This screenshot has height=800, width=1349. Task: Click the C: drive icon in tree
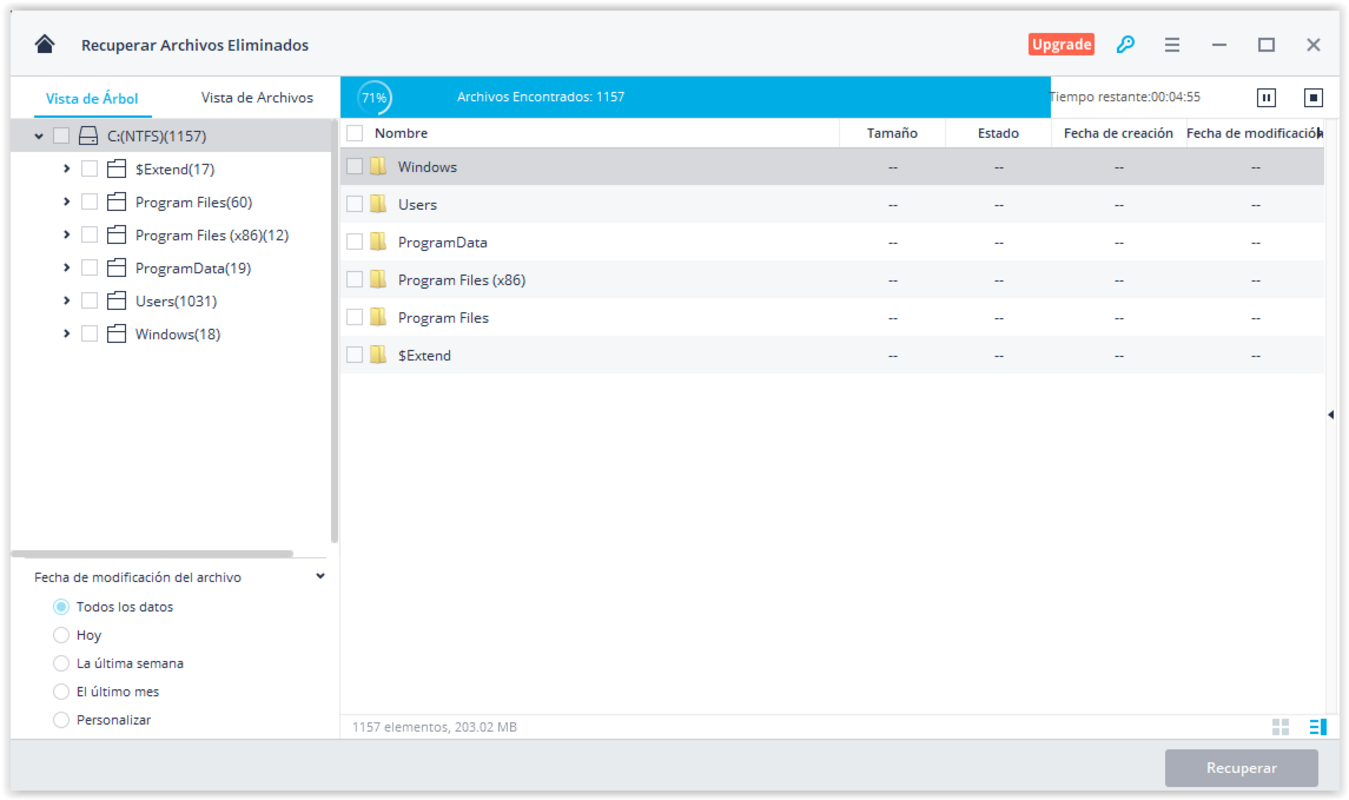(88, 136)
